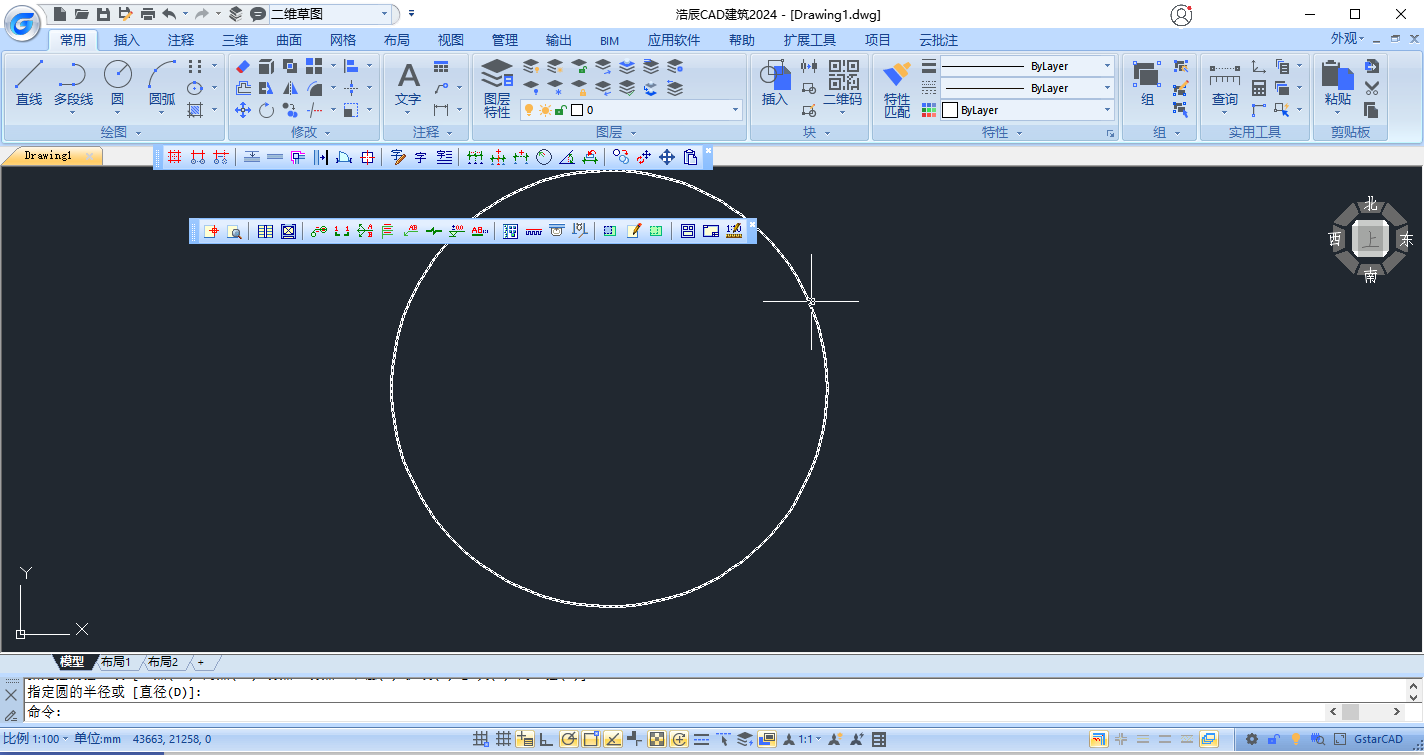This screenshot has width=1424, height=755.
Task: Click the 插入 (Insert) block button
Action: click(775, 82)
